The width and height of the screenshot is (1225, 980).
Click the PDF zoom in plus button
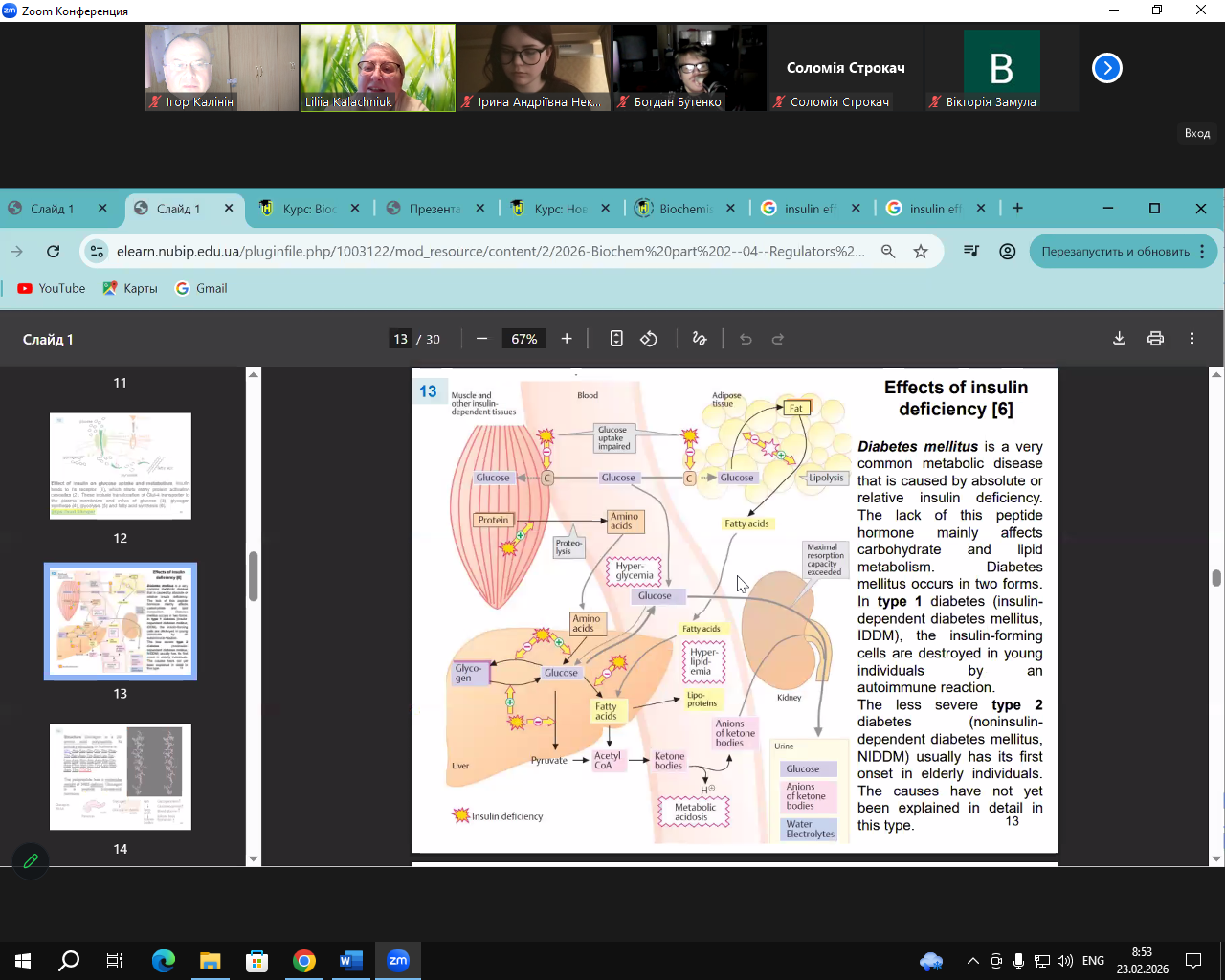567,339
